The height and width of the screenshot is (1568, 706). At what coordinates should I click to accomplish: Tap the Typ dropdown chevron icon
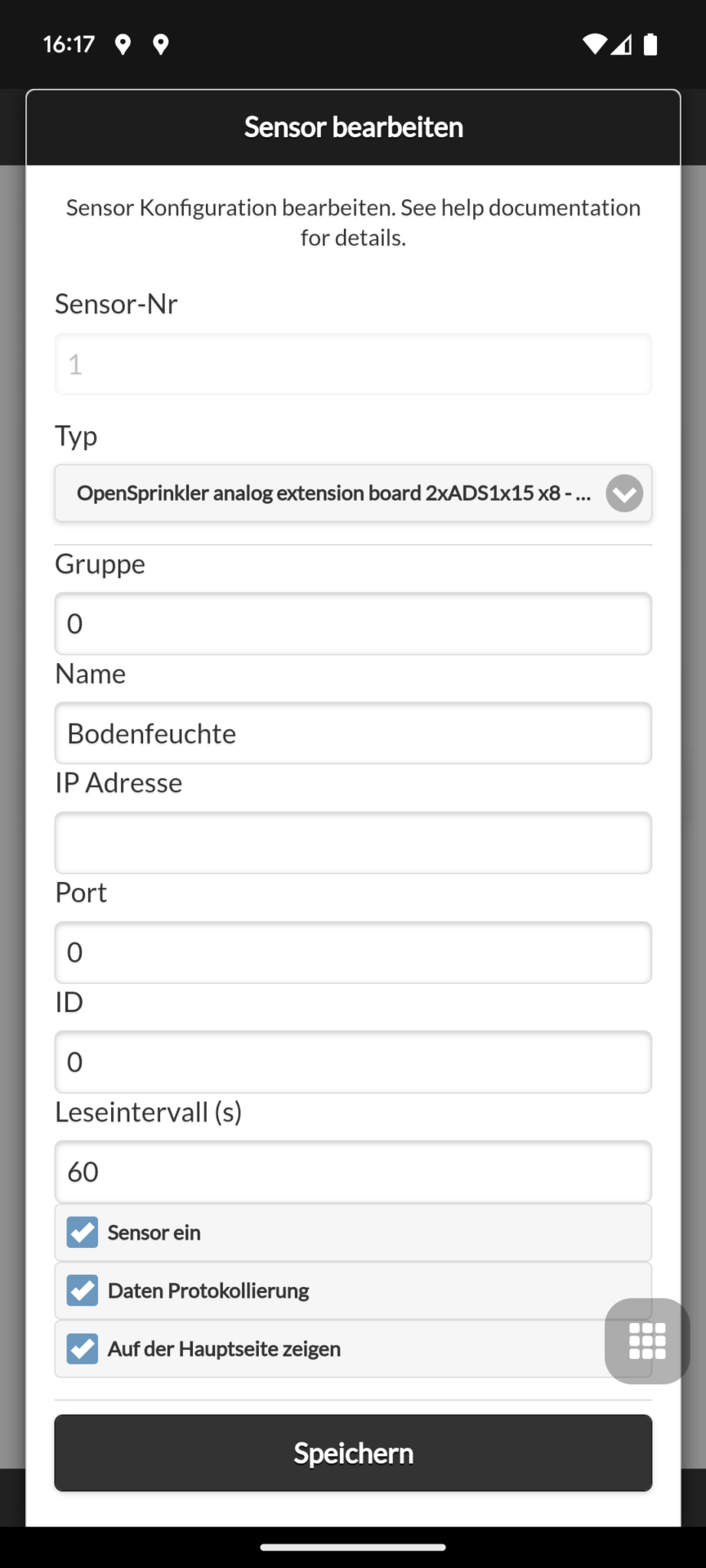tap(624, 493)
